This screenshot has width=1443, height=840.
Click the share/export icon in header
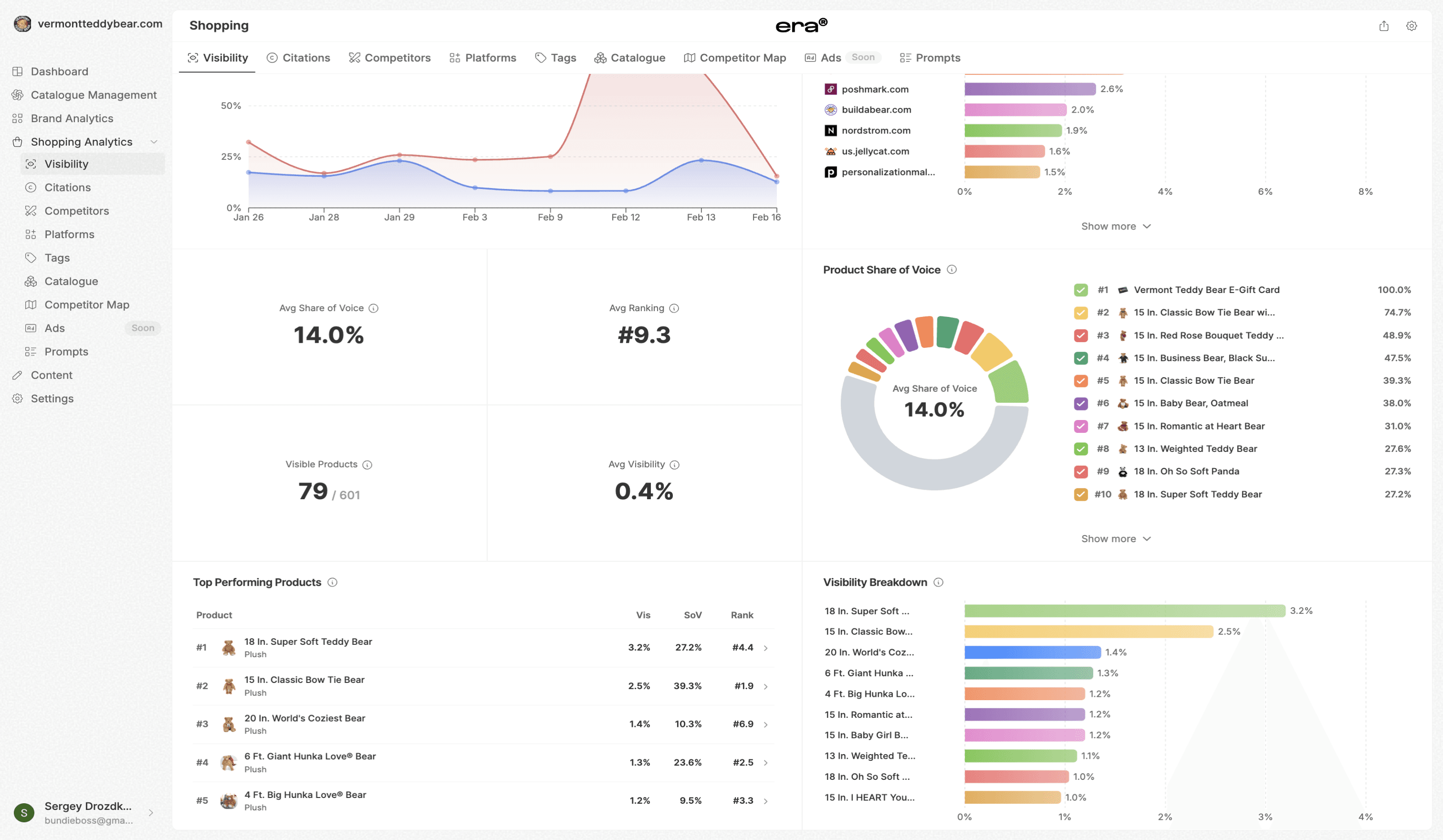click(1383, 26)
